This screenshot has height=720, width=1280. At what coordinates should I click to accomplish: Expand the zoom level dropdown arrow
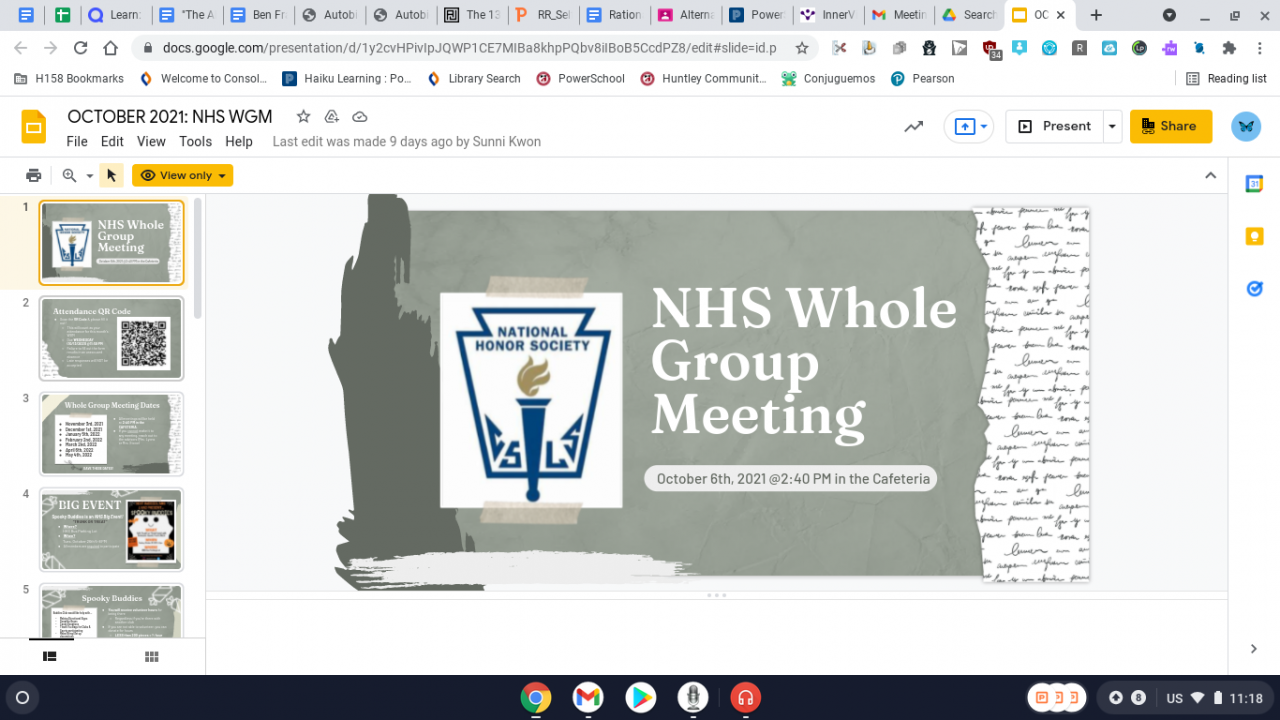89,176
